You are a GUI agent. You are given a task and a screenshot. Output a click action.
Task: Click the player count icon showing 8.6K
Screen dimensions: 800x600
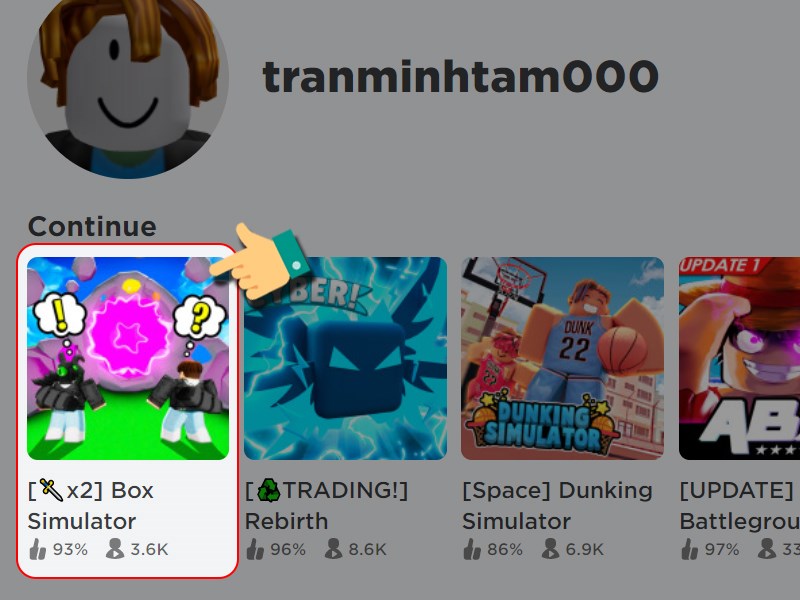pos(333,549)
